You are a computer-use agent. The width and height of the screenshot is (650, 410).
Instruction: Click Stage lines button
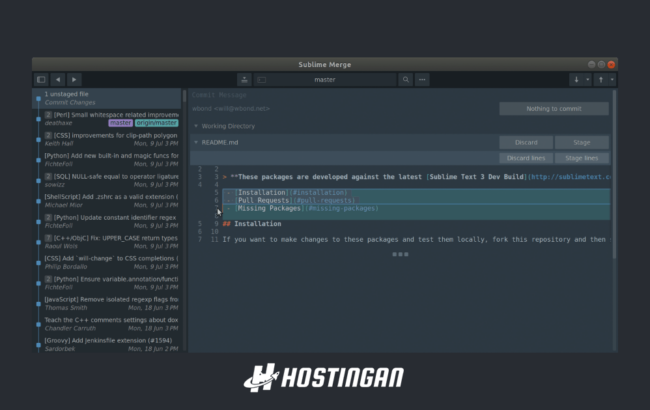coord(582,158)
